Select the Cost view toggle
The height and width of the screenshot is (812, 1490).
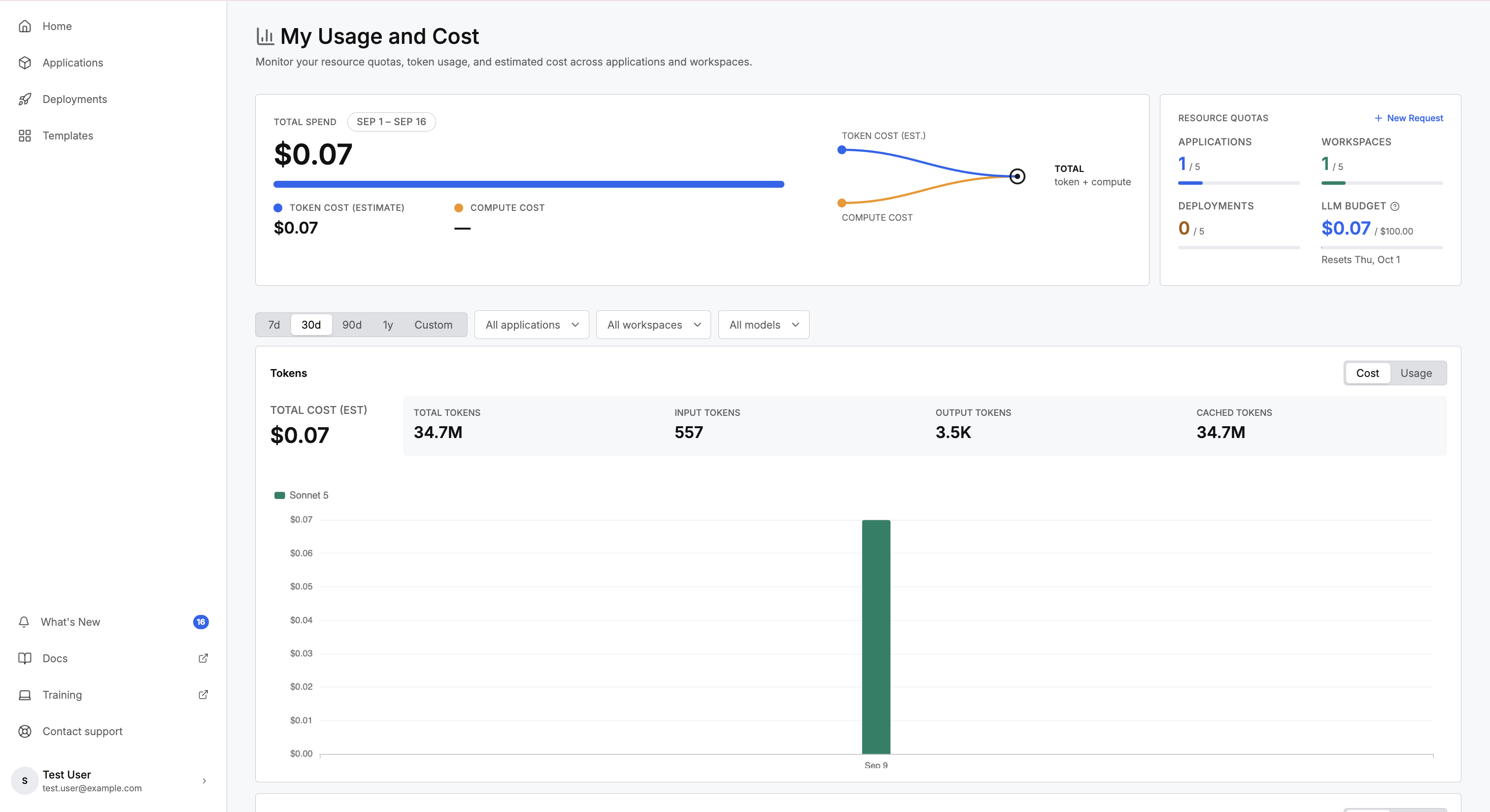pos(1367,373)
